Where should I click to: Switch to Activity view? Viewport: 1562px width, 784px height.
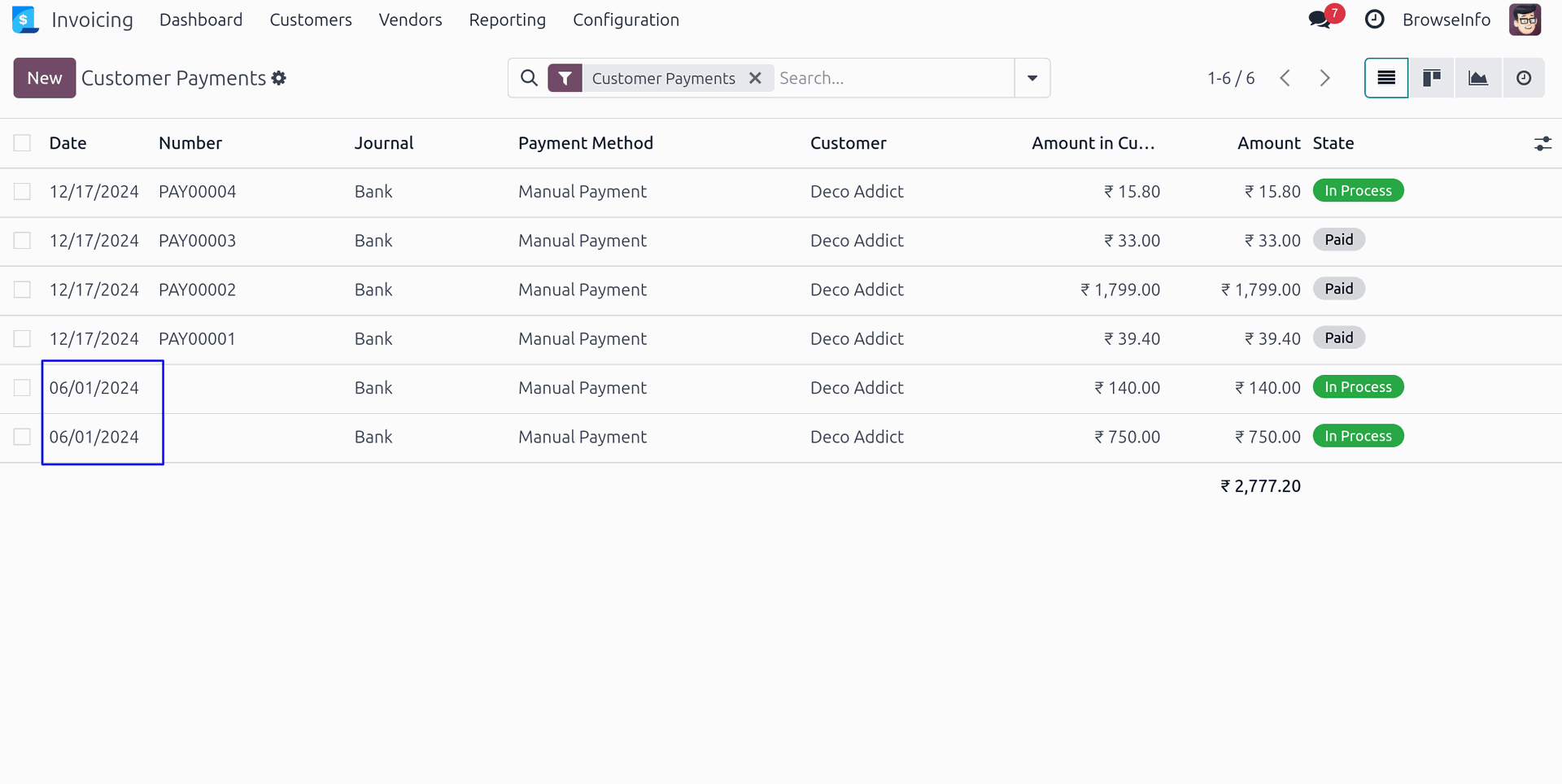click(1524, 78)
